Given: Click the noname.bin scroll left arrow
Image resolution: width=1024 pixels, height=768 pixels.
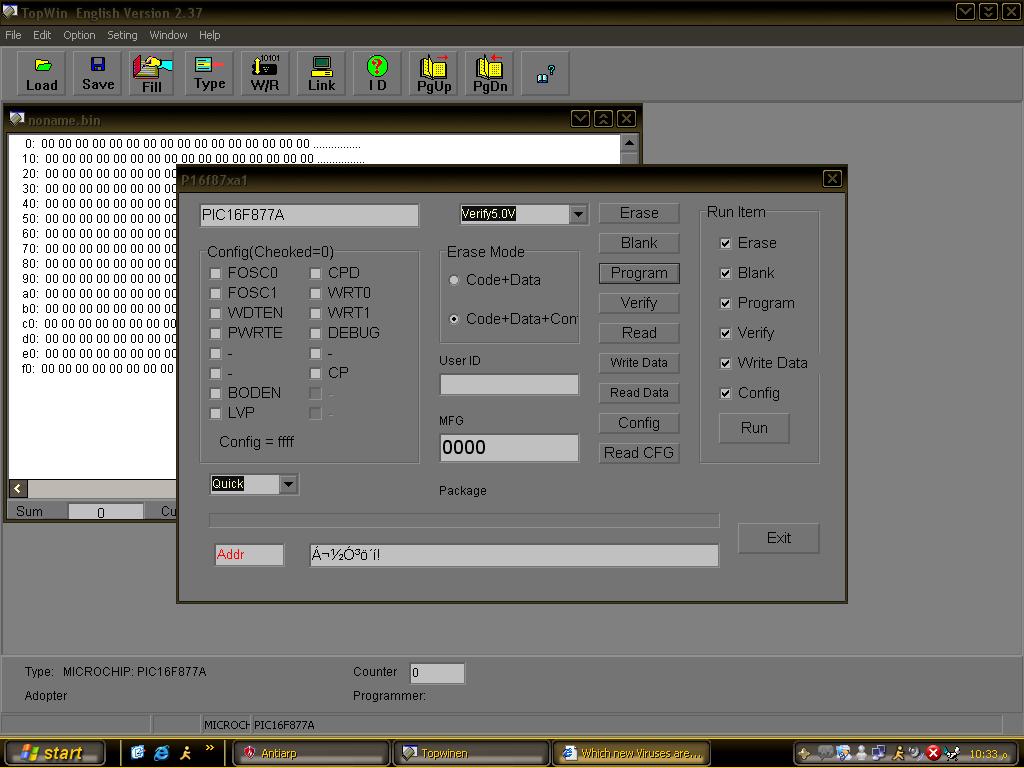Looking at the screenshot, I should pyautogui.click(x=18, y=488).
